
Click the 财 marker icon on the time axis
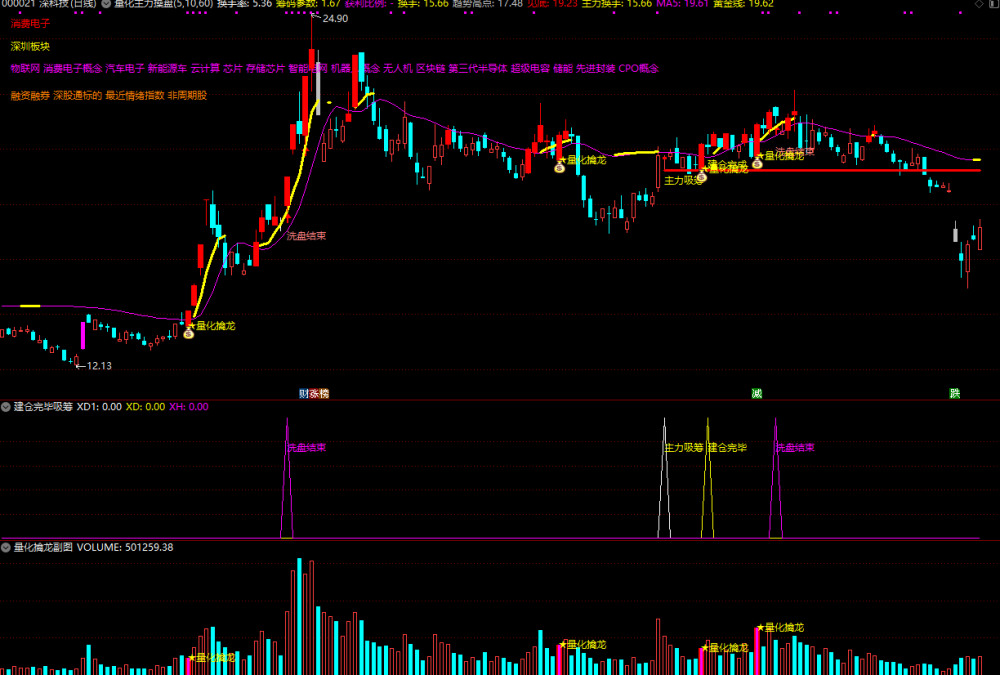pos(304,394)
